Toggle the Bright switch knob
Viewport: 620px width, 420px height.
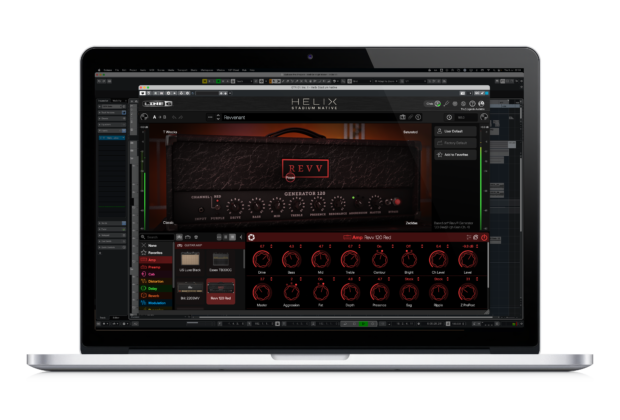tap(409, 260)
